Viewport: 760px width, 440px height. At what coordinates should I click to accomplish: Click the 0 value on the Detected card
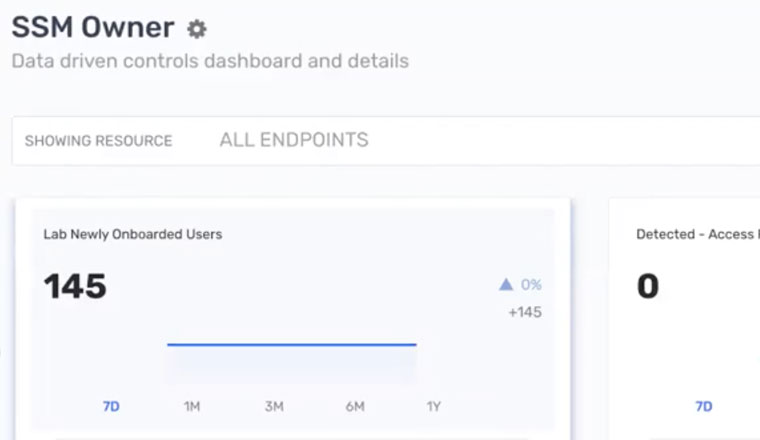click(648, 287)
